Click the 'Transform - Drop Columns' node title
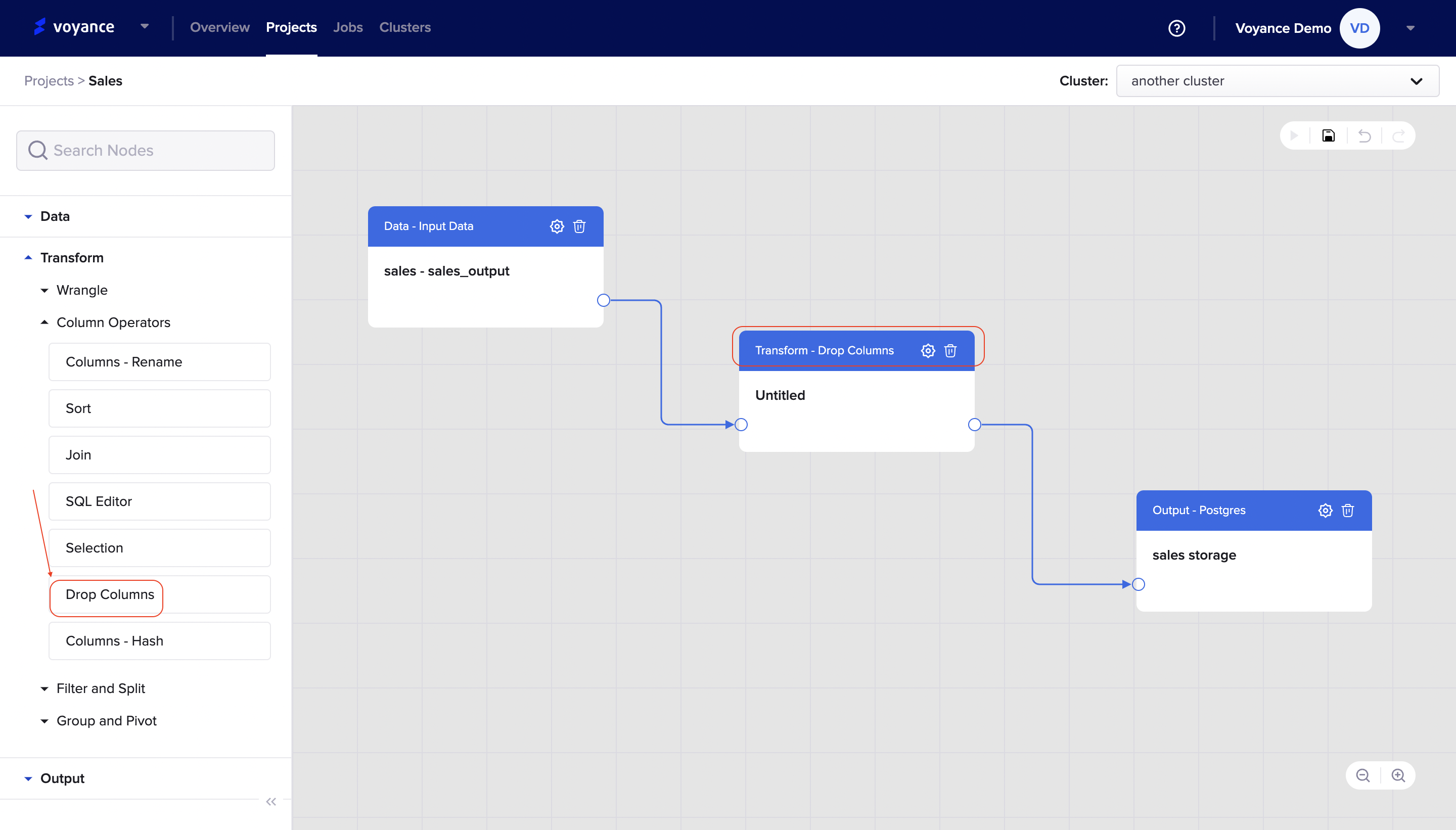 point(824,351)
